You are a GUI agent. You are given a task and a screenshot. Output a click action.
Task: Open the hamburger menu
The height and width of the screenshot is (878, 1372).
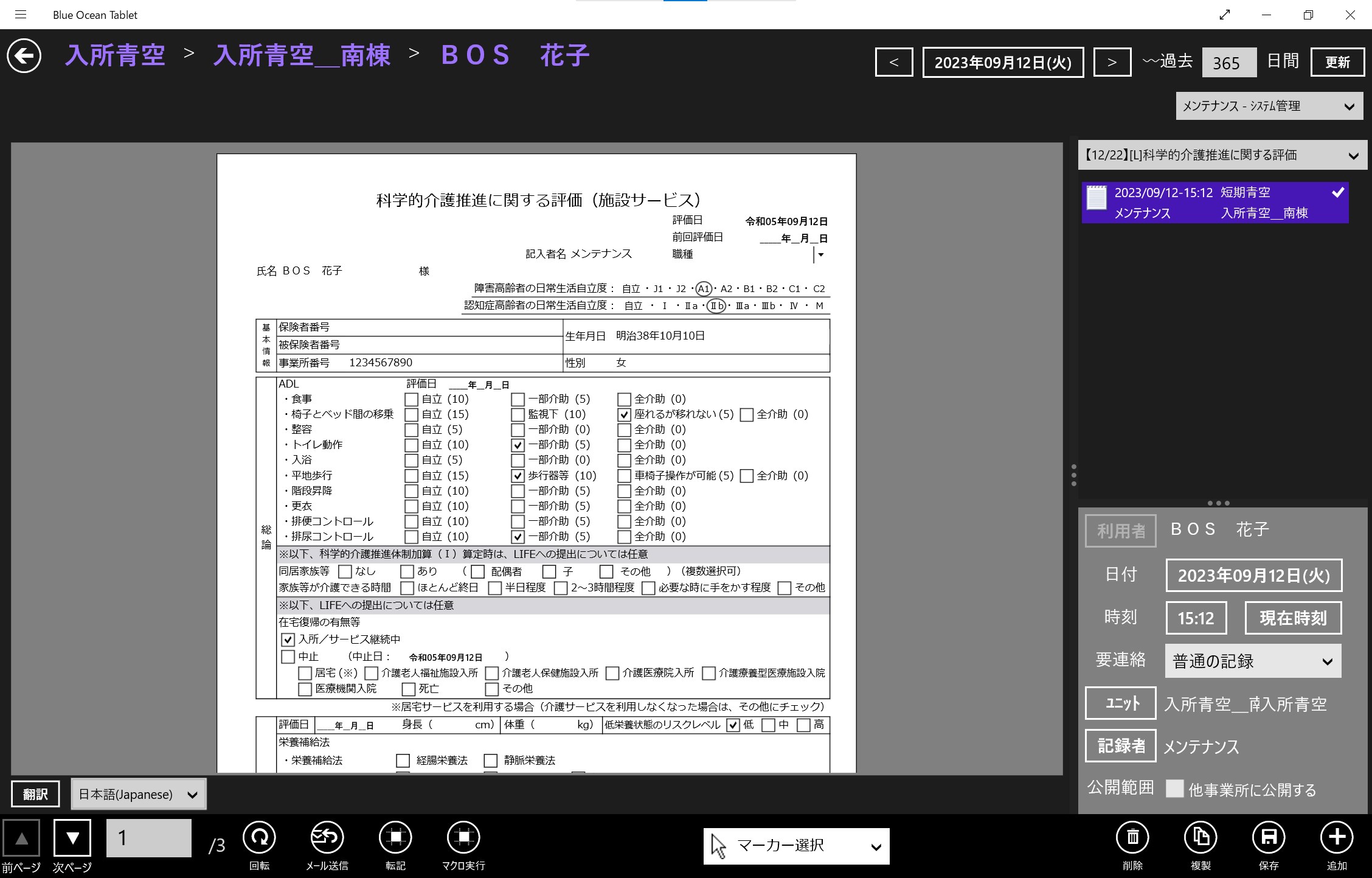pos(21,15)
